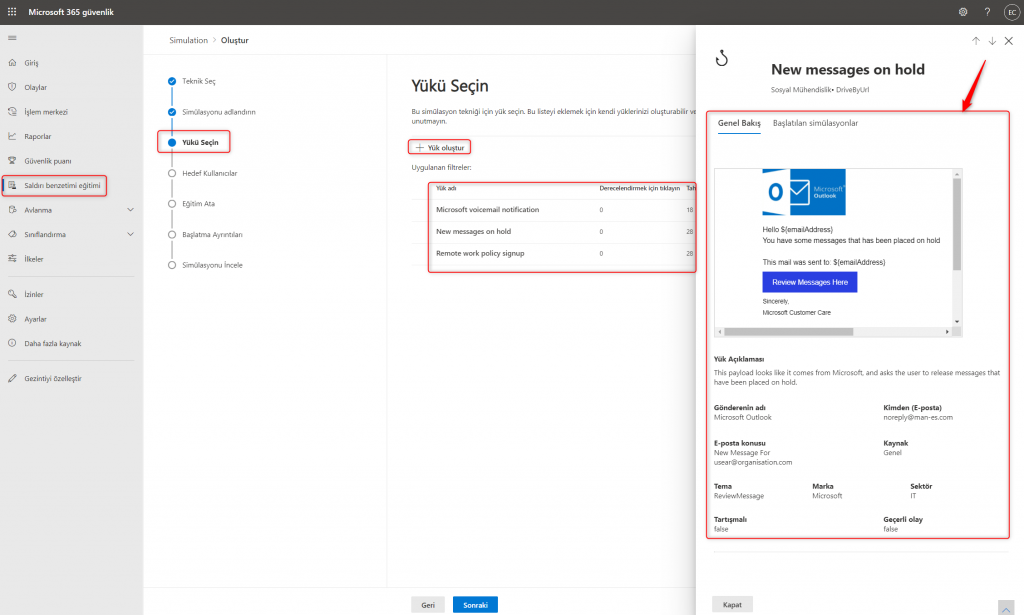Expand the Avlanma menu section
The image size is (1024, 615).
click(x=130, y=210)
